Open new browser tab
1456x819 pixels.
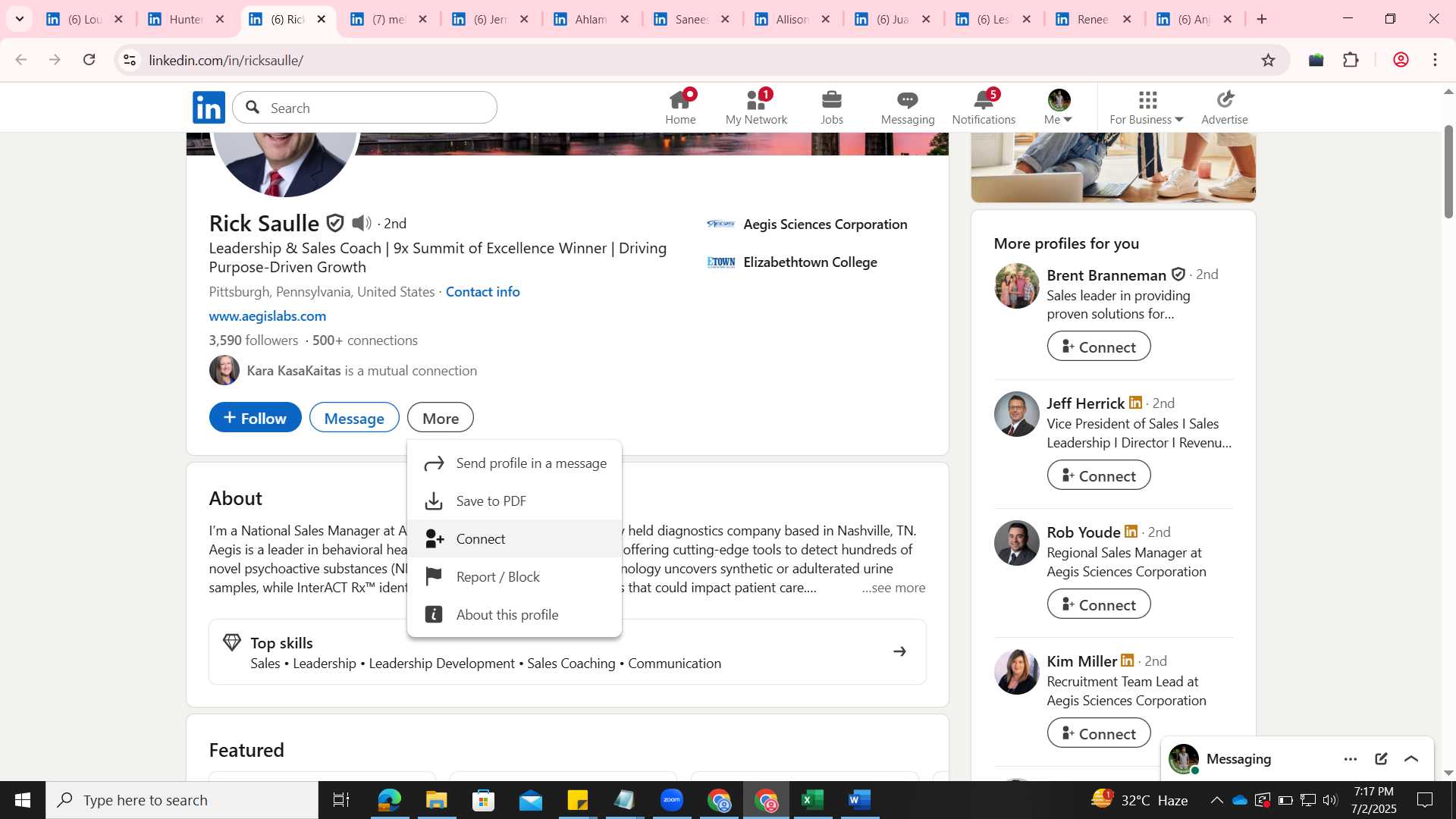(x=1262, y=19)
